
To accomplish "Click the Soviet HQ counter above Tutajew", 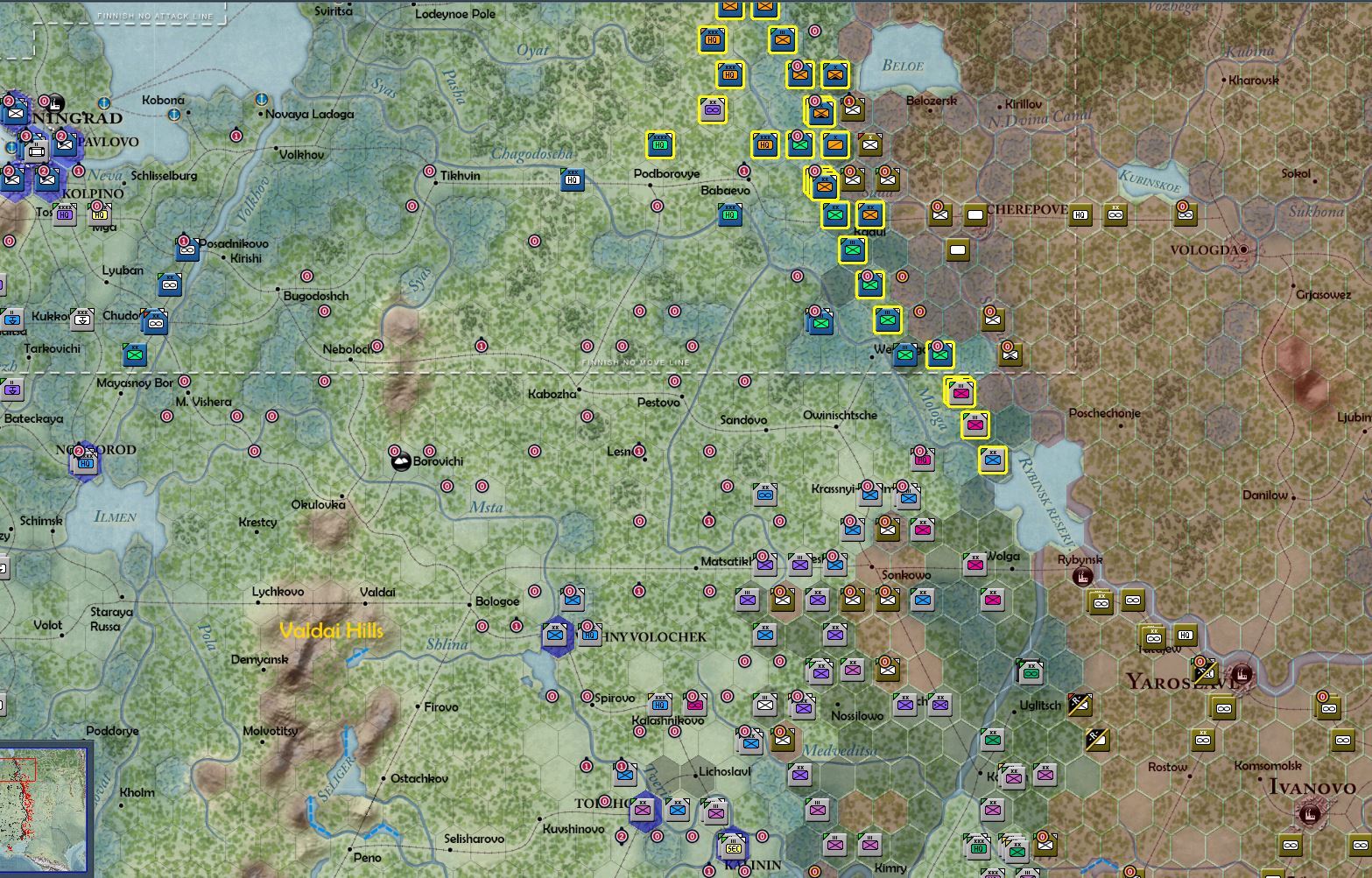I will (1186, 636).
